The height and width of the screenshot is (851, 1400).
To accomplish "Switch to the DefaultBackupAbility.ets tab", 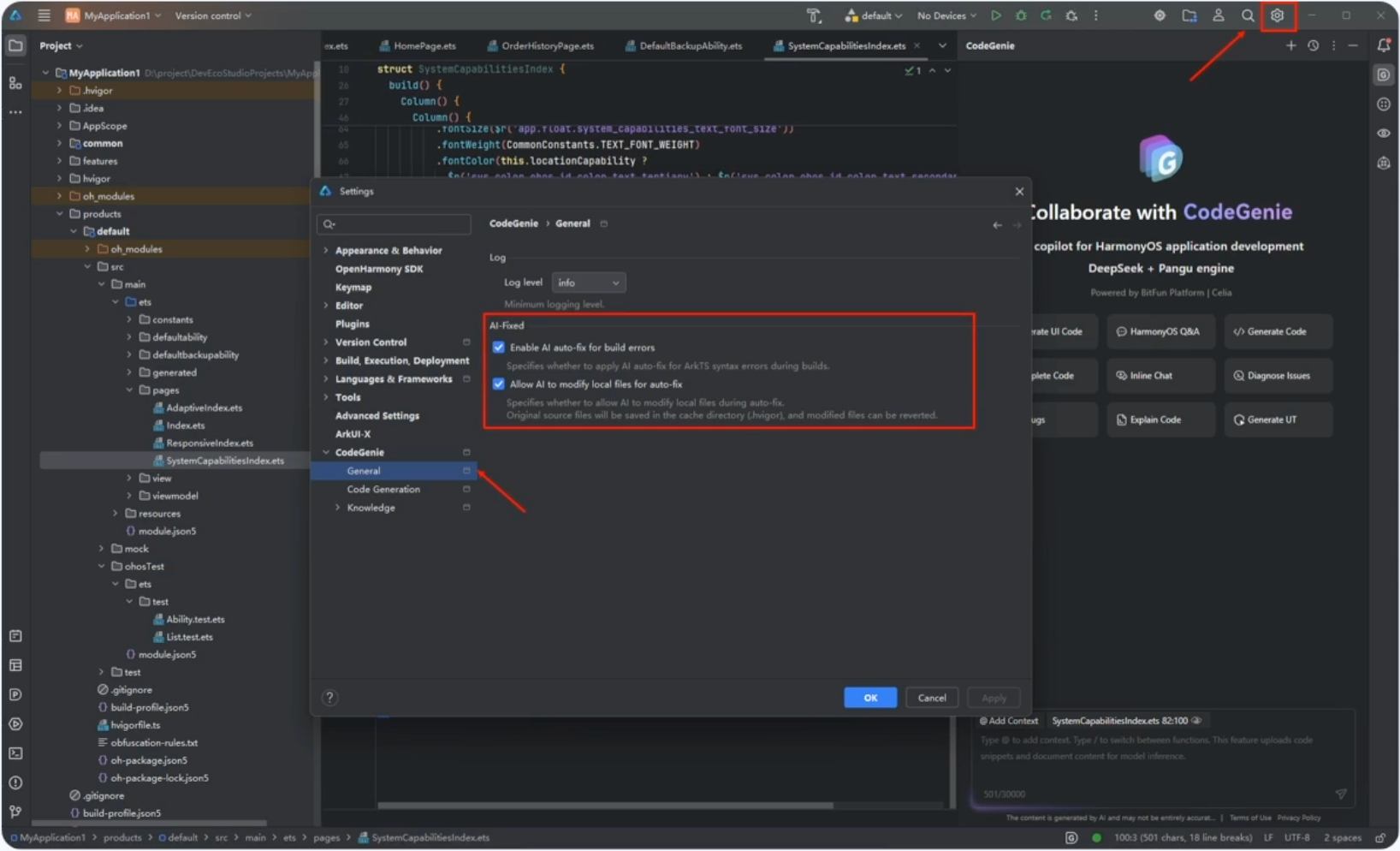I will point(684,46).
